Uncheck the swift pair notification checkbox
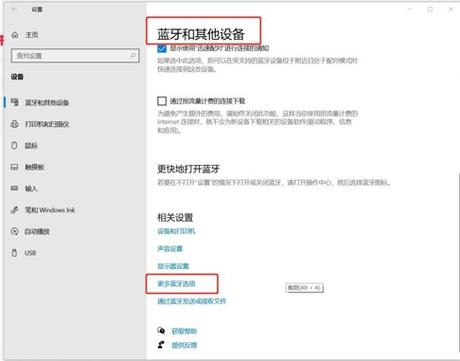460x361 pixels. pyautogui.click(x=162, y=49)
